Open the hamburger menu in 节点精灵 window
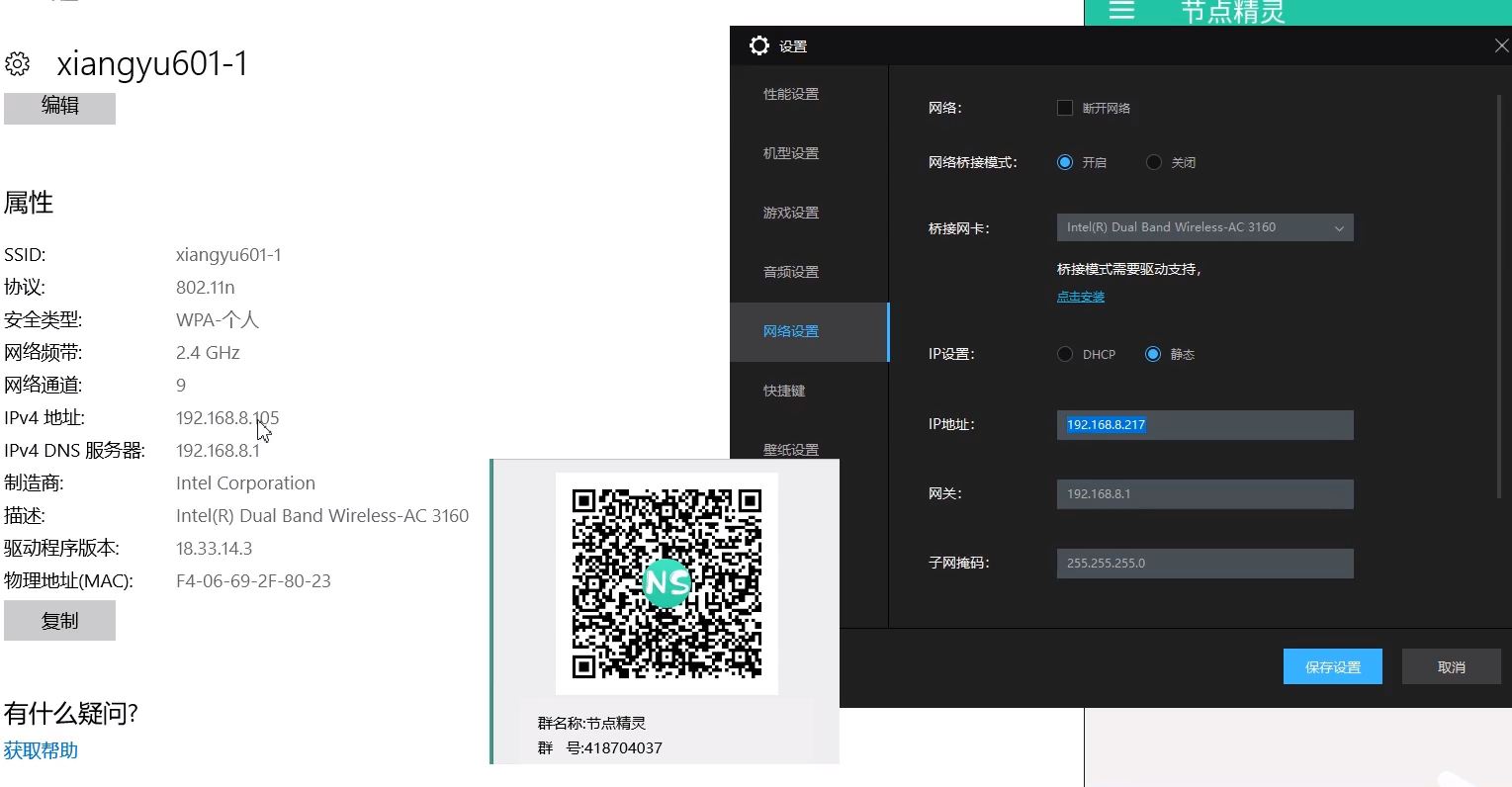 [x=1121, y=11]
